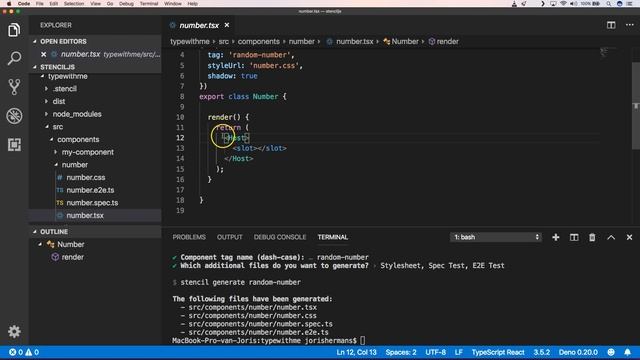Open the Debug menu in menu bar

(x=126, y=3)
